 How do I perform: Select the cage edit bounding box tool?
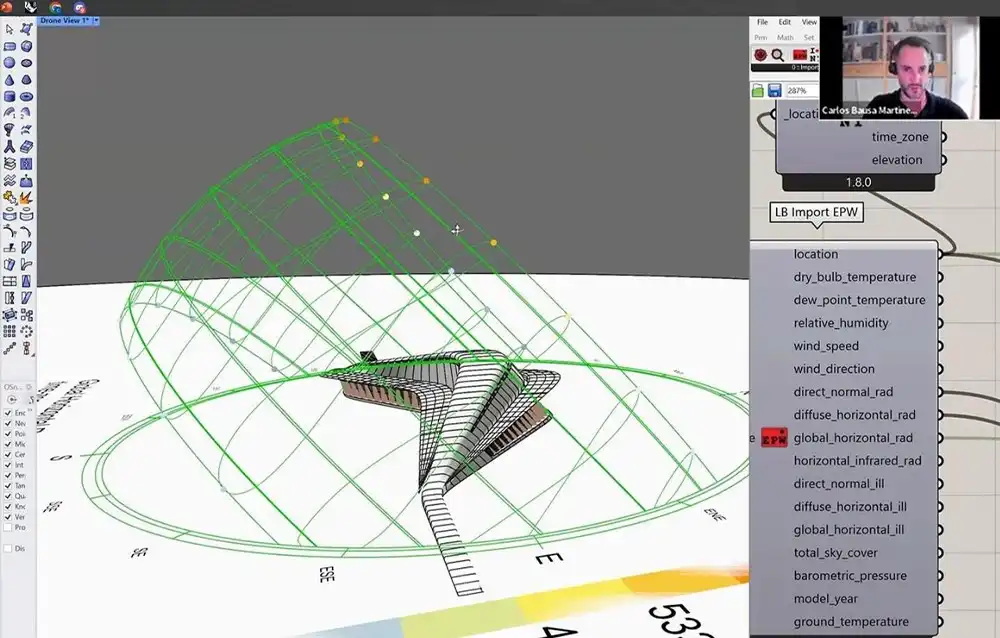pyautogui.click(x=9, y=315)
